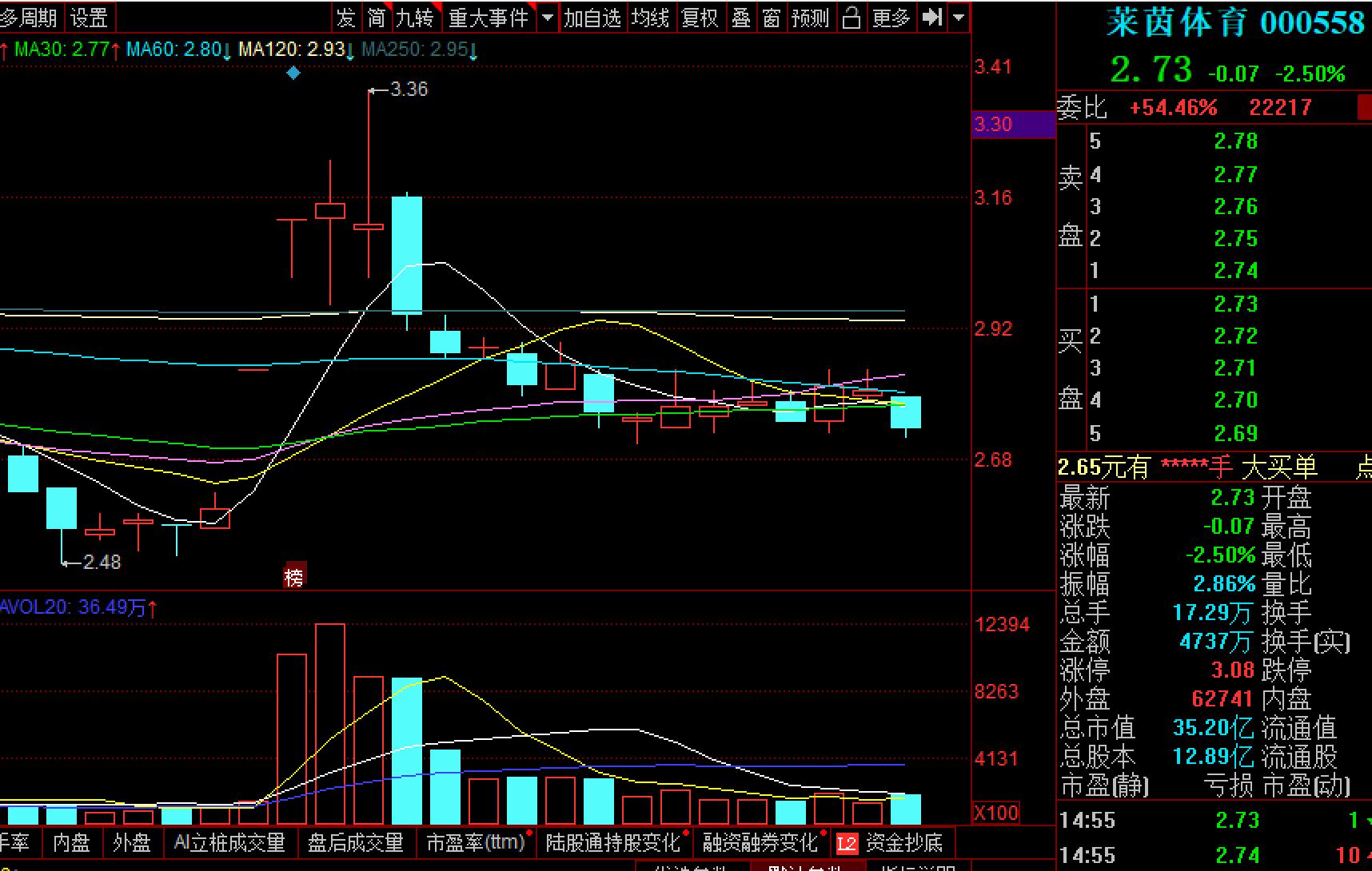Click buy level 1 price 2.73
Viewport: 1372px width, 871px height.
[1235, 304]
